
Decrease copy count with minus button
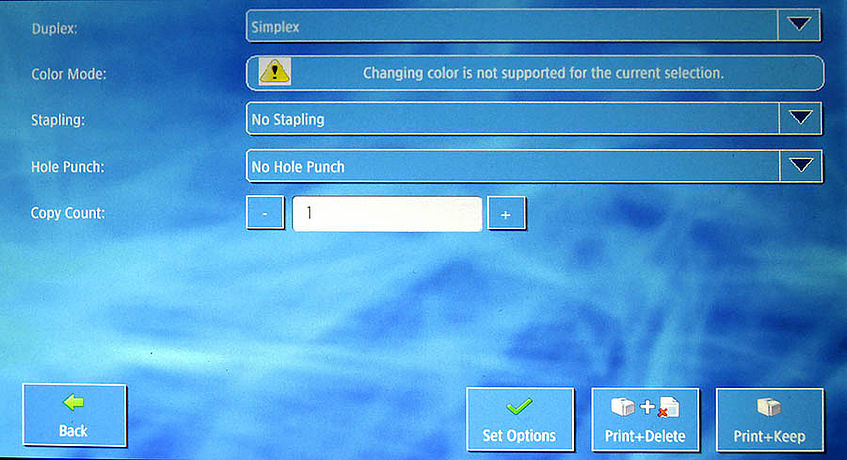265,213
